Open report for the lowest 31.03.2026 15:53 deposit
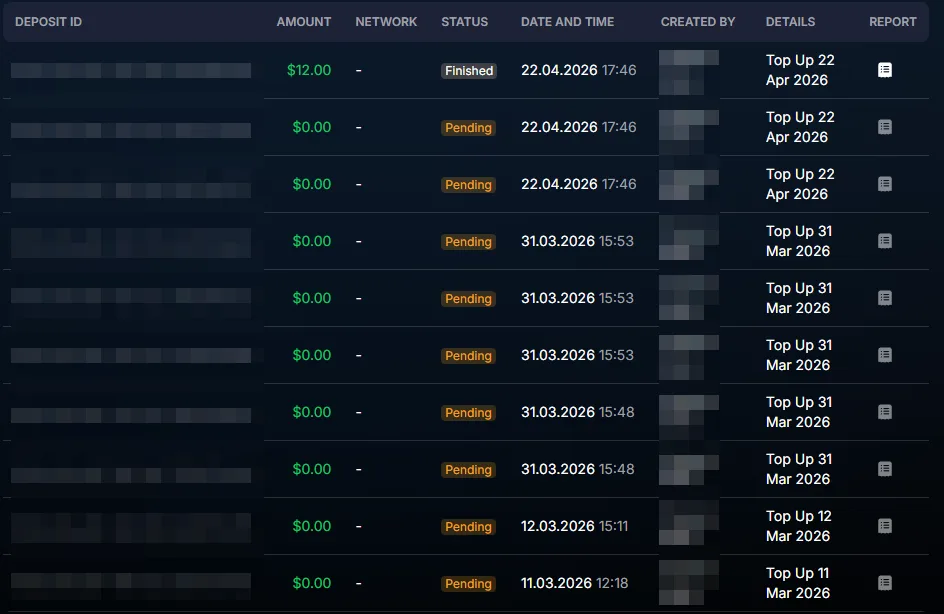The width and height of the screenshot is (944, 614). pyautogui.click(x=884, y=355)
